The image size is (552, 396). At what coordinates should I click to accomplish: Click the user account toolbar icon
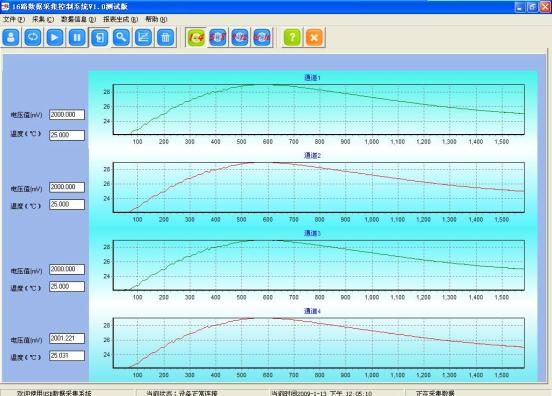pos(11,37)
